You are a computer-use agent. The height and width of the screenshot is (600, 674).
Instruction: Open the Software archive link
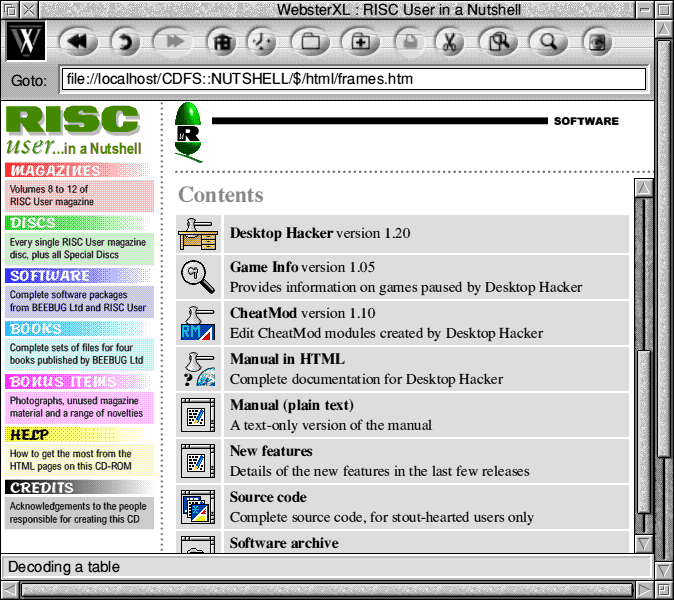pos(284,543)
